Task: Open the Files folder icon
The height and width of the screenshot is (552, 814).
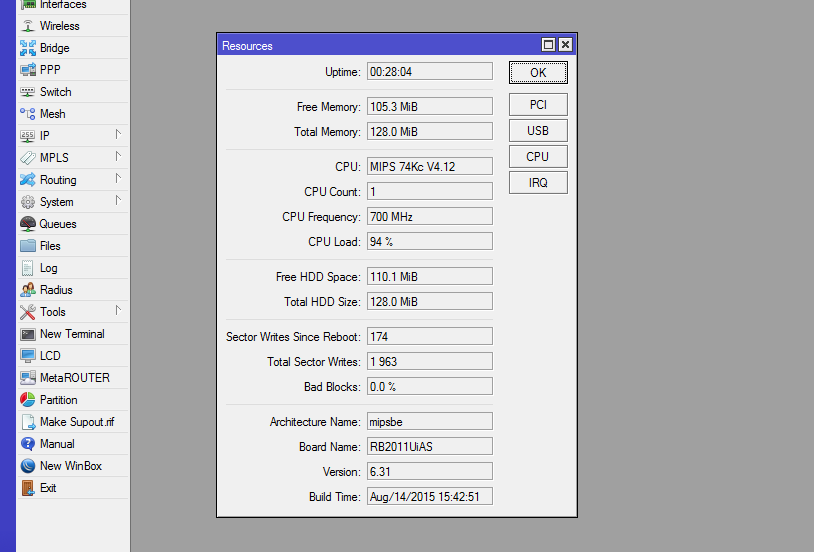Action: pyautogui.click(x=28, y=246)
